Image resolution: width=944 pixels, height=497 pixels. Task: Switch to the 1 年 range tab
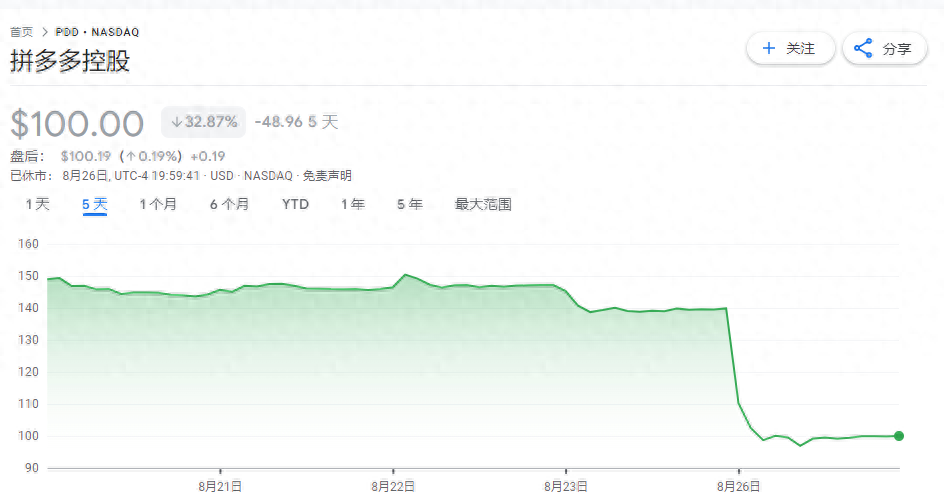[353, 204]
